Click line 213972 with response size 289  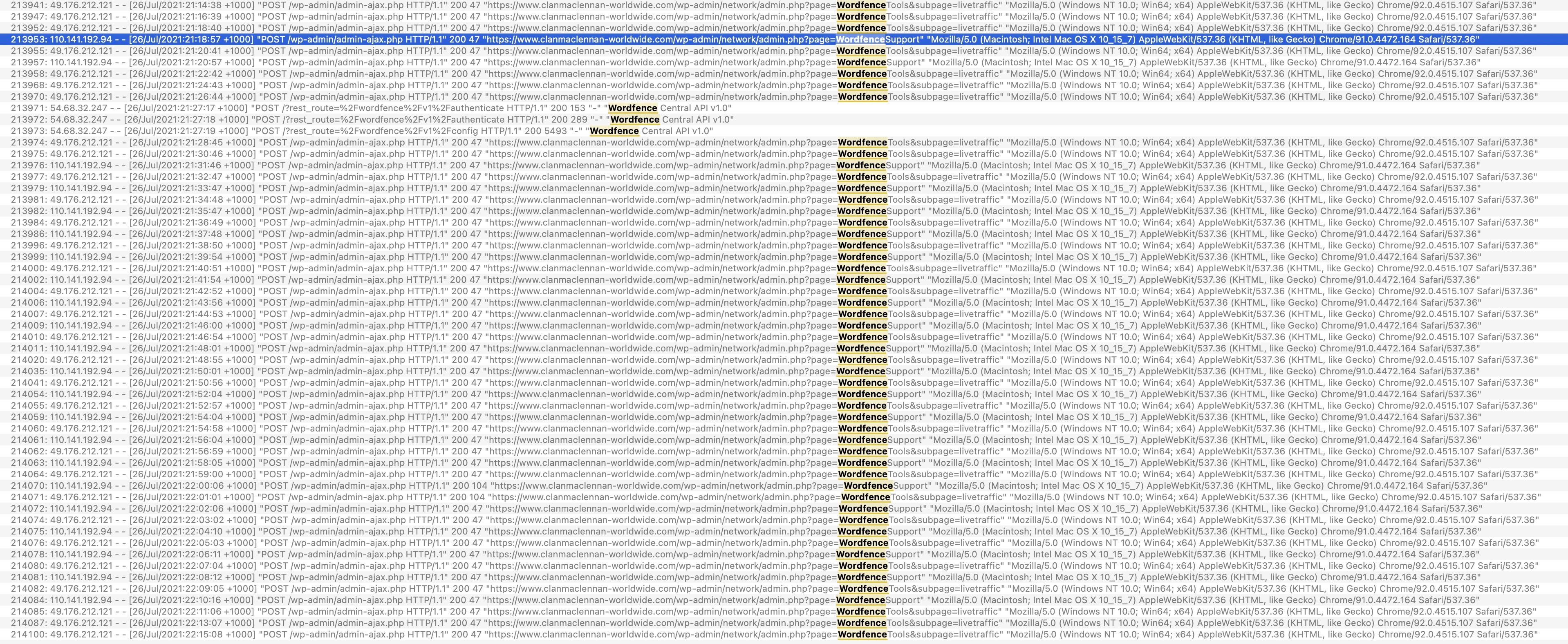point(784,119)
